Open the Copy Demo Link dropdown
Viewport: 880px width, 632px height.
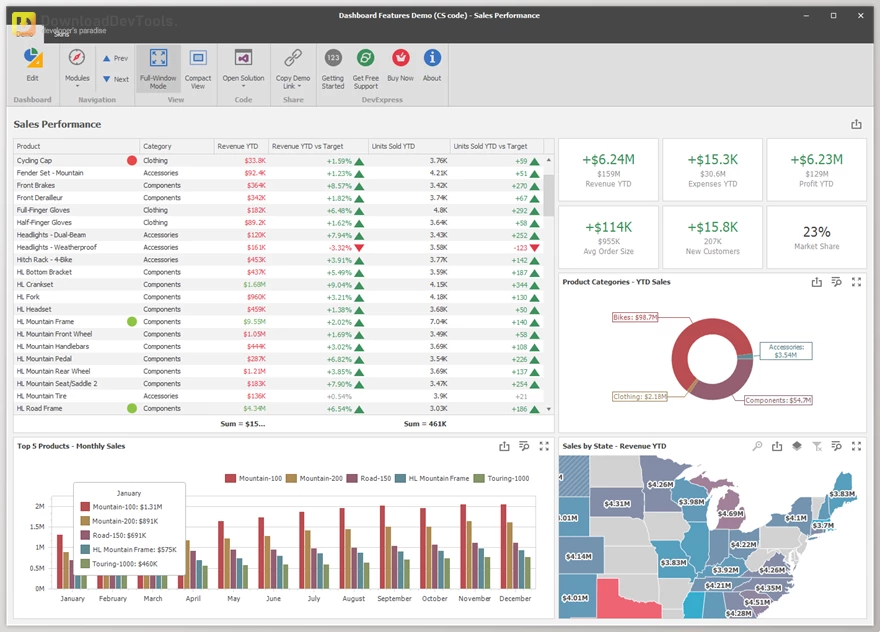click(x=293, y=68)
